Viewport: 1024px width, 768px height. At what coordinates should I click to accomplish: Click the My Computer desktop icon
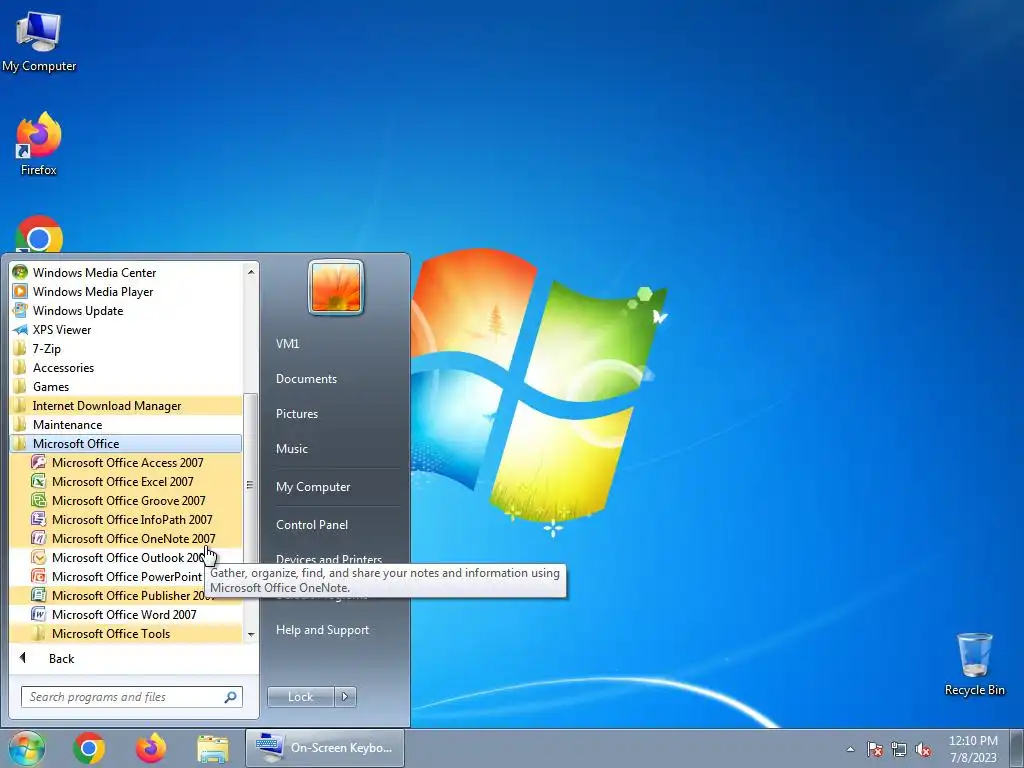click(39, 42)
